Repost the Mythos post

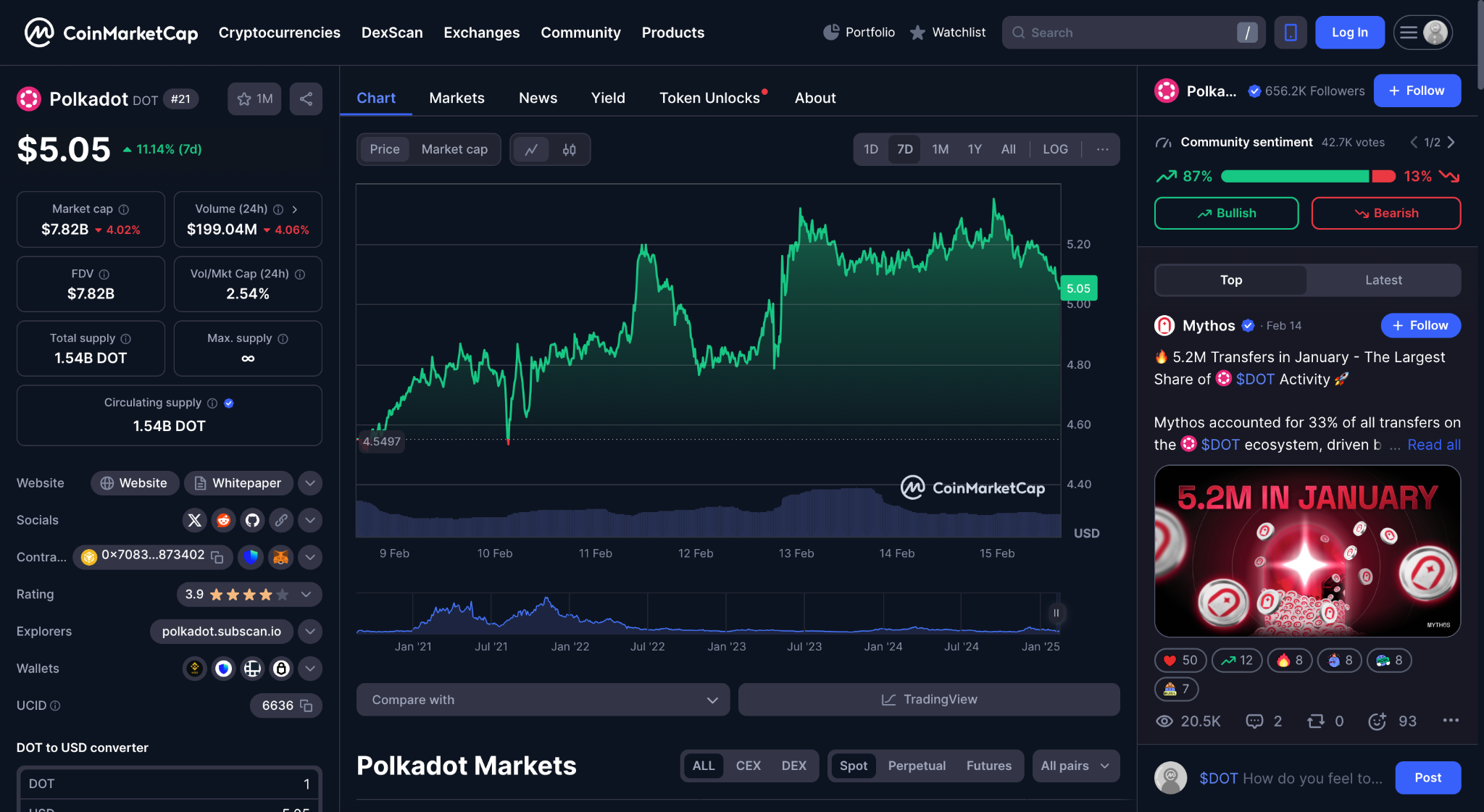point(1316,721)
